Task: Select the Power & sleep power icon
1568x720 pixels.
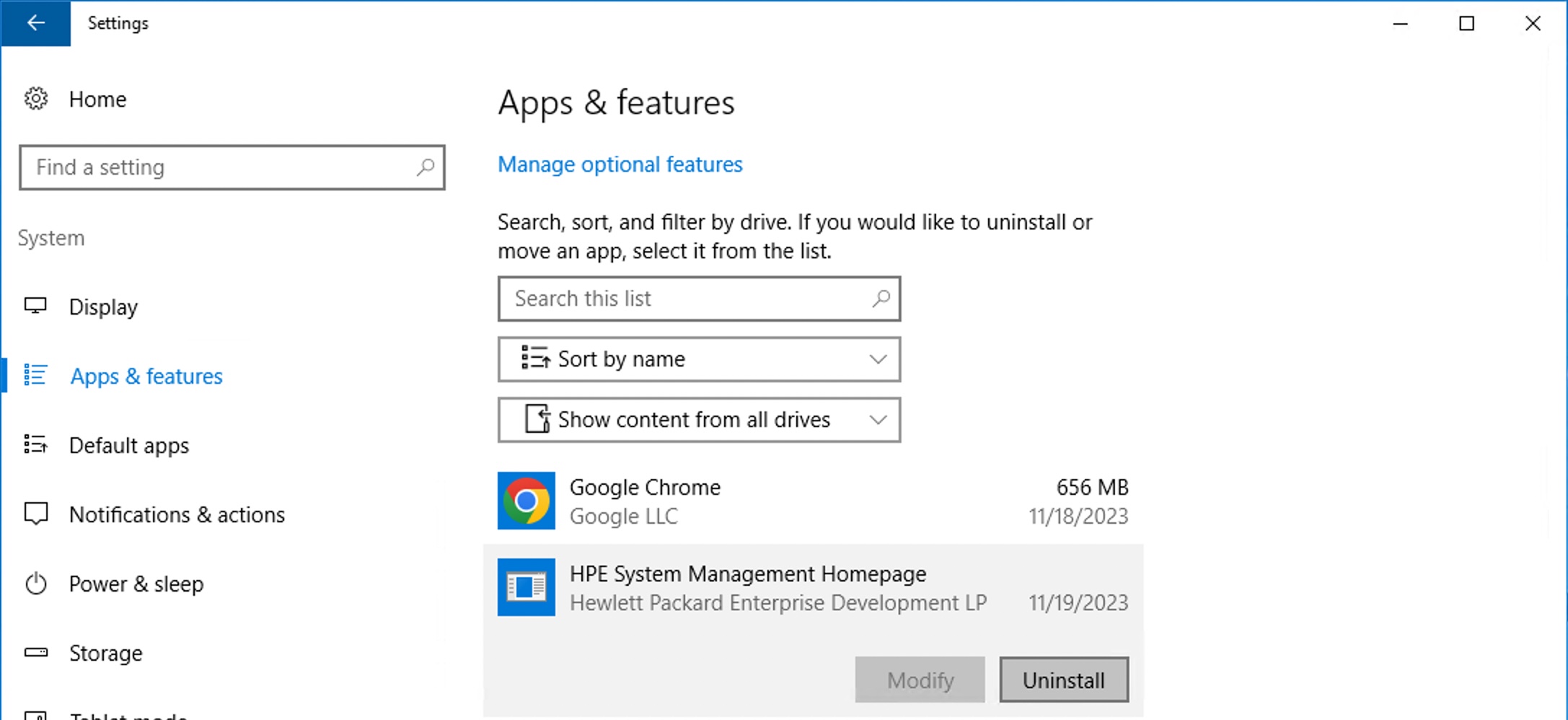Action: pyautogui.click(x=35, y=584)
